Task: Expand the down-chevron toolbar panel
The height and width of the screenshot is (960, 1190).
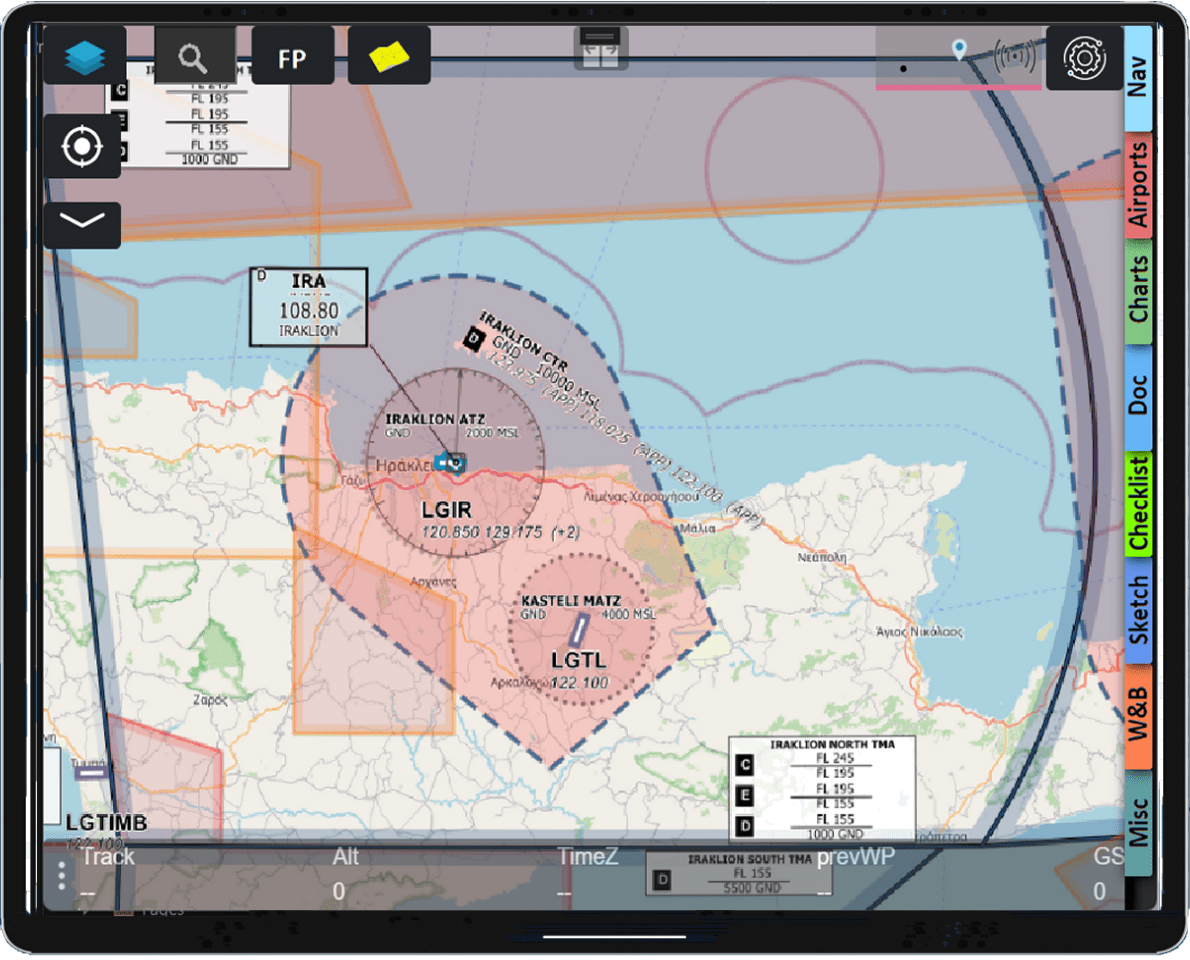Action: click(x=82, y=224)
